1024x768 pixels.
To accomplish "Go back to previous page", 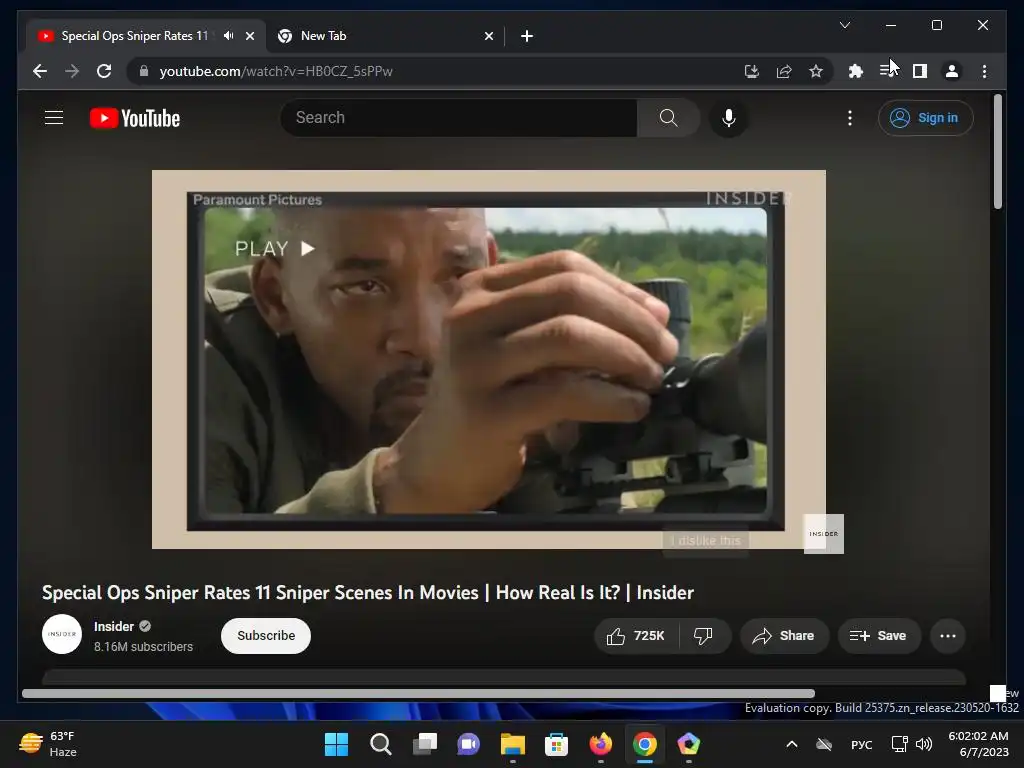I will [40, 71].
